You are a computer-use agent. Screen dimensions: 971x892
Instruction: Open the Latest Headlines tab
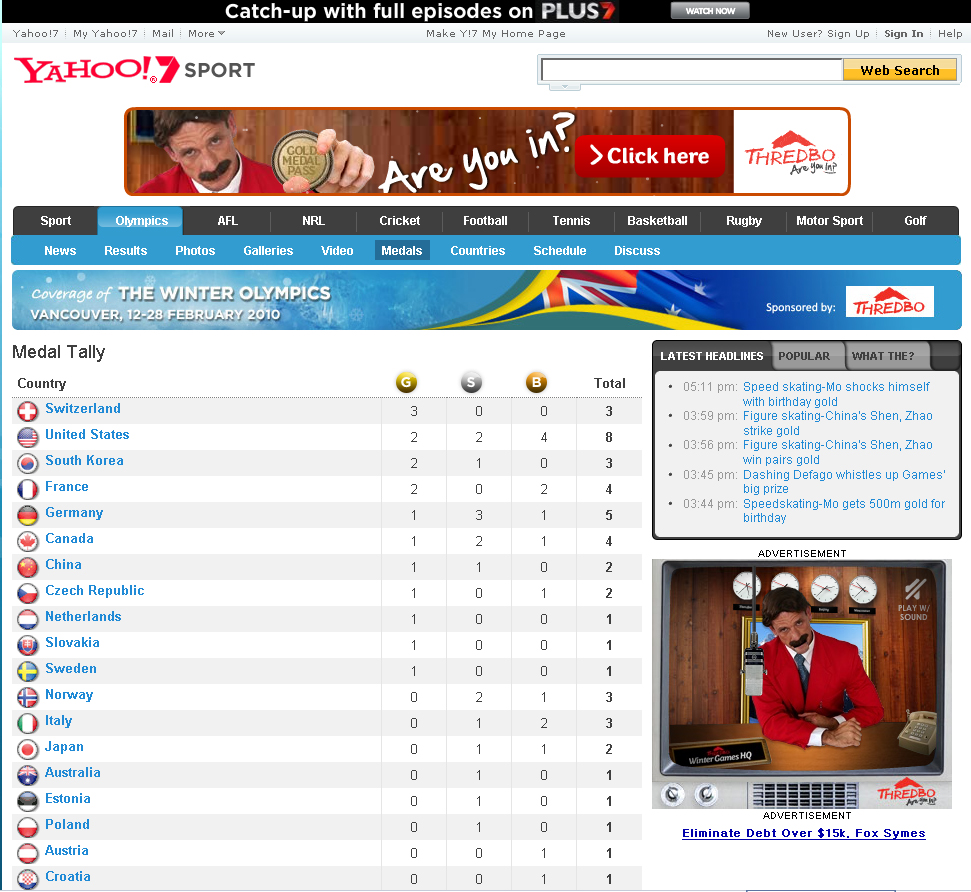(712, 356)
